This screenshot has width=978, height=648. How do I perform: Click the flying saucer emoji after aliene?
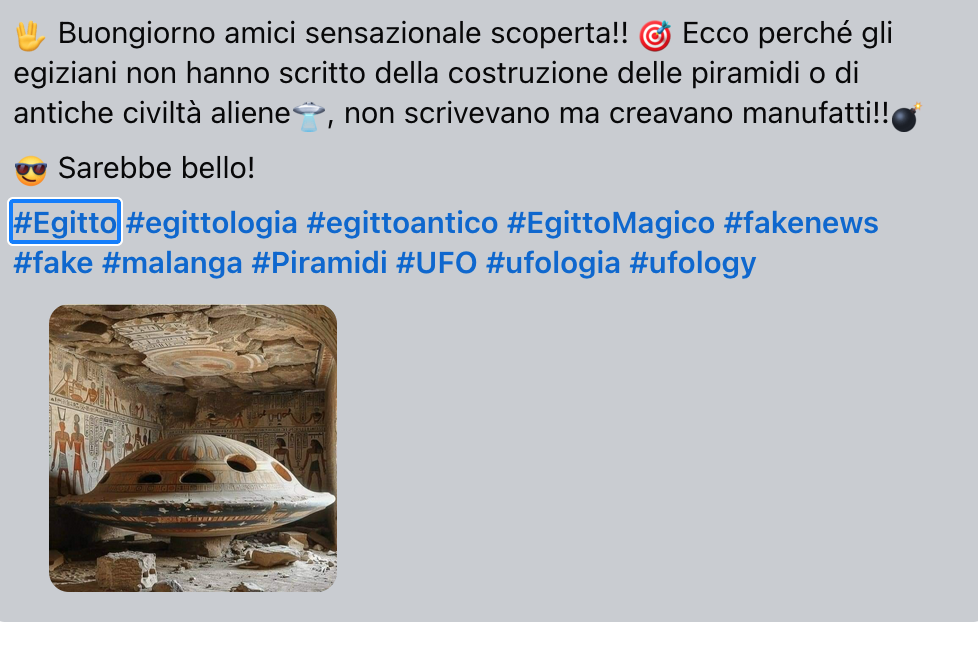(309, 116)
